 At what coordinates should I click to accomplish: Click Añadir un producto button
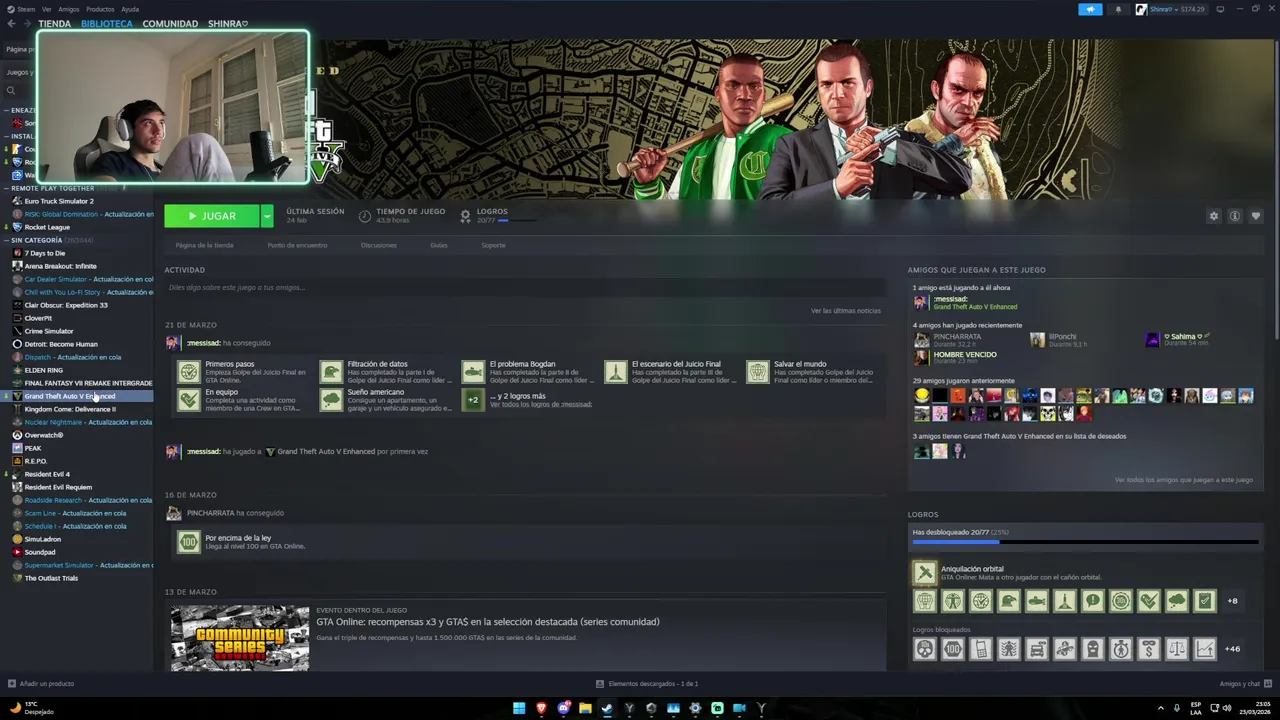(x=41, y=684)
